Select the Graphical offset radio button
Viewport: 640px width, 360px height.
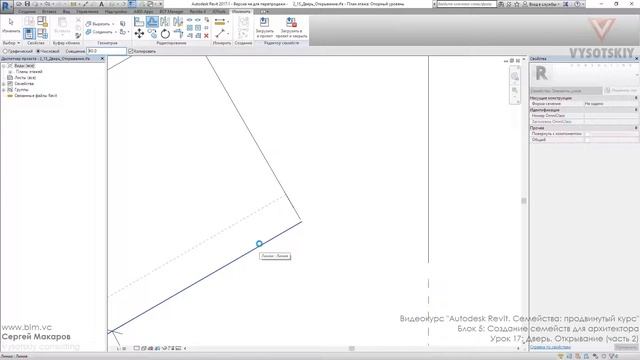pyautogui.click(x=5, y=51)
